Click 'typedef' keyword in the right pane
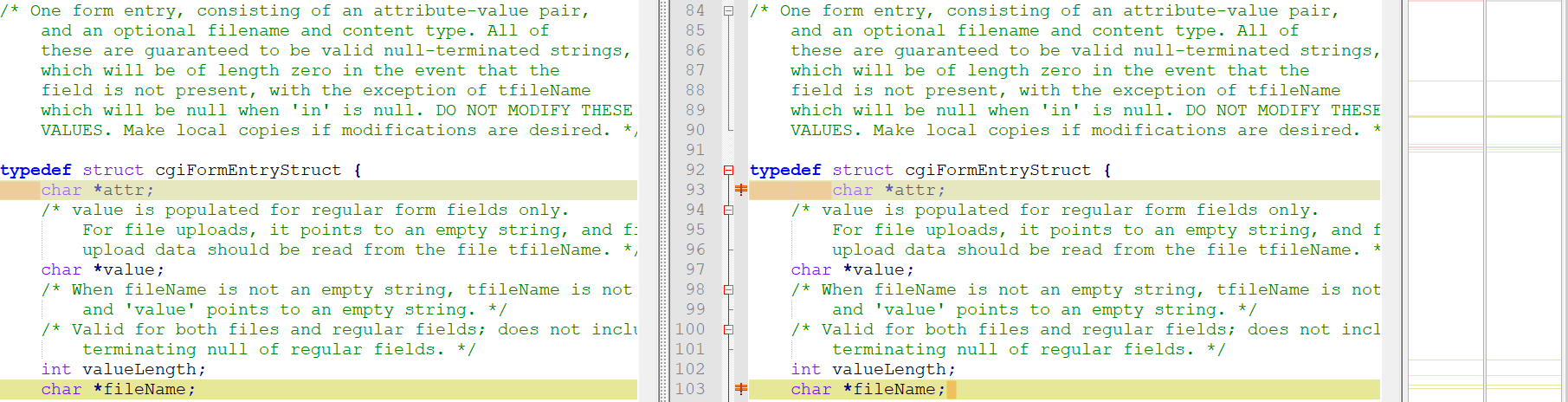The image size is (1568, 402). [785, 171]
